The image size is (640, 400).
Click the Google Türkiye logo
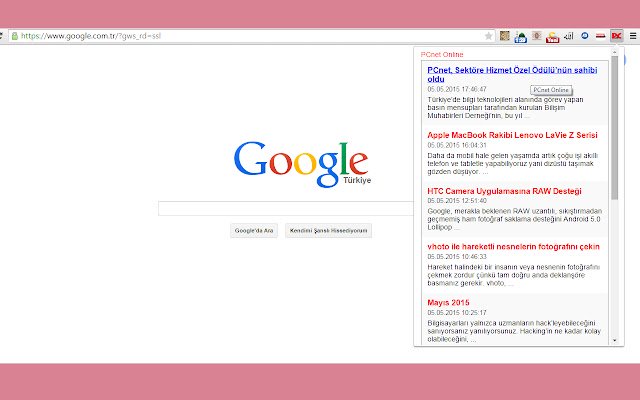coord(302,164)
